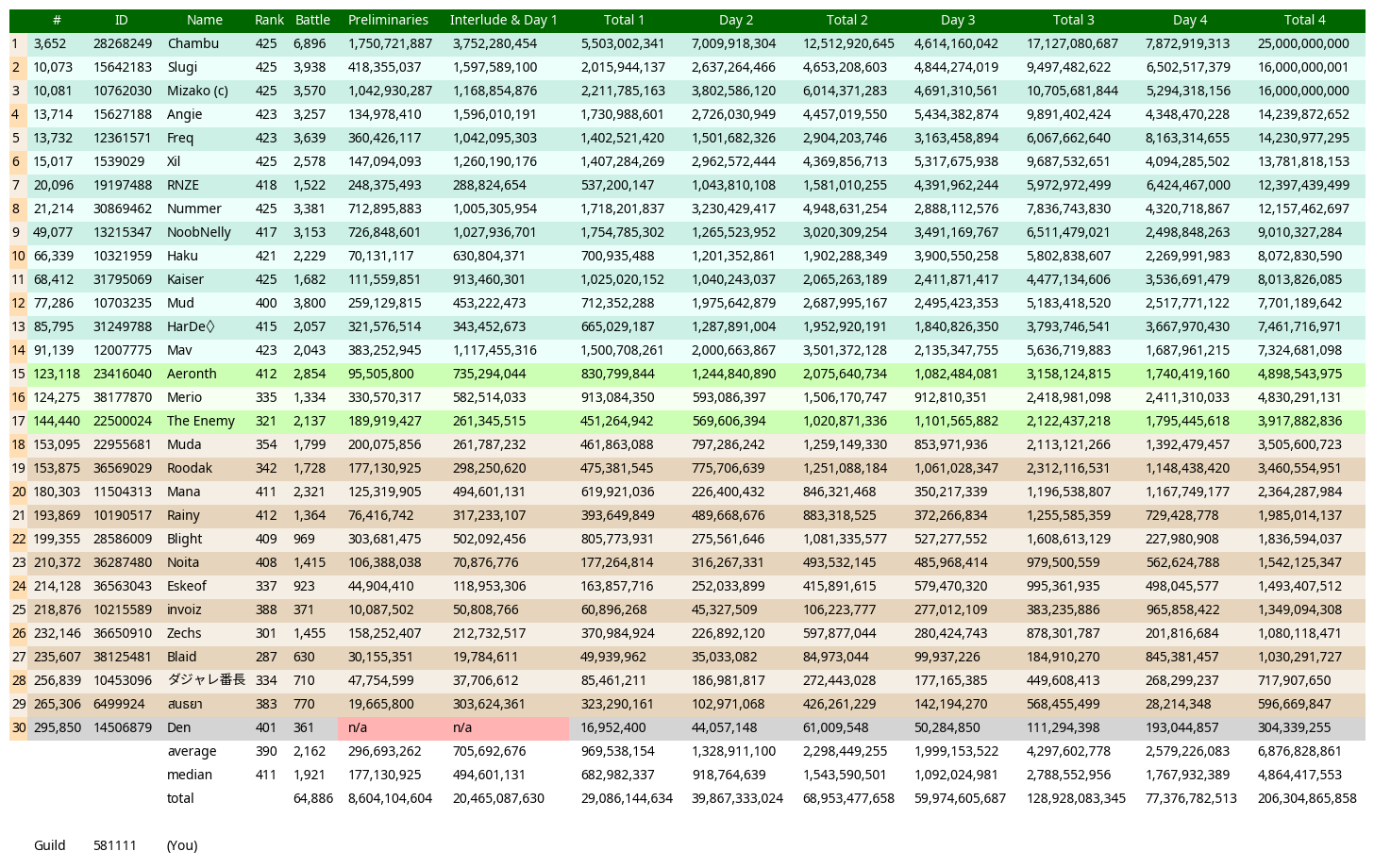Screen dimensions: 1374x868
Task: Select the name cell 'Mizako (c)'
Action: pos(198,91)
